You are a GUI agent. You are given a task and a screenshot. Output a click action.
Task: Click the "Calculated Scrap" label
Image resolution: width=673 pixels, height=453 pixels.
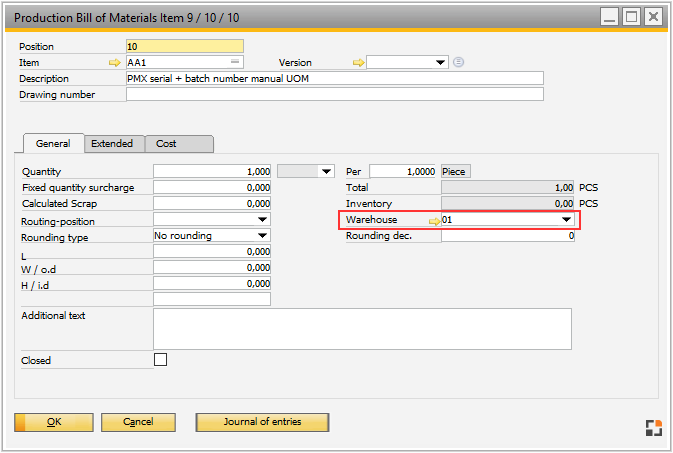(59, 204)
